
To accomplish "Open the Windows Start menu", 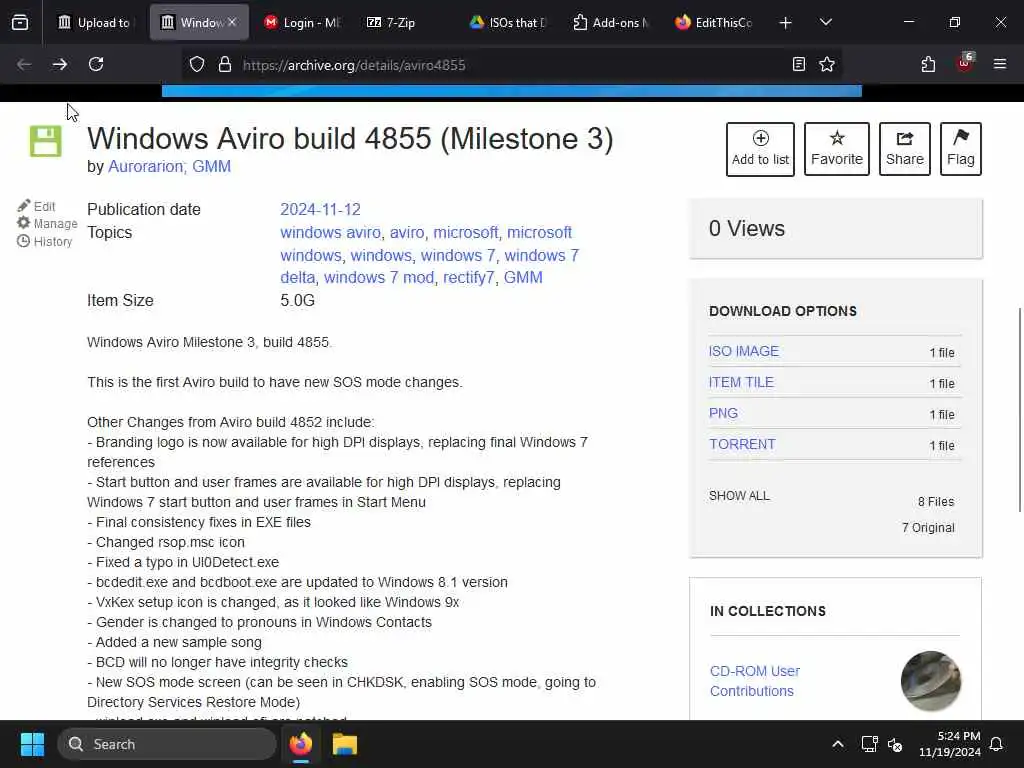I will (x=32, y=744).
